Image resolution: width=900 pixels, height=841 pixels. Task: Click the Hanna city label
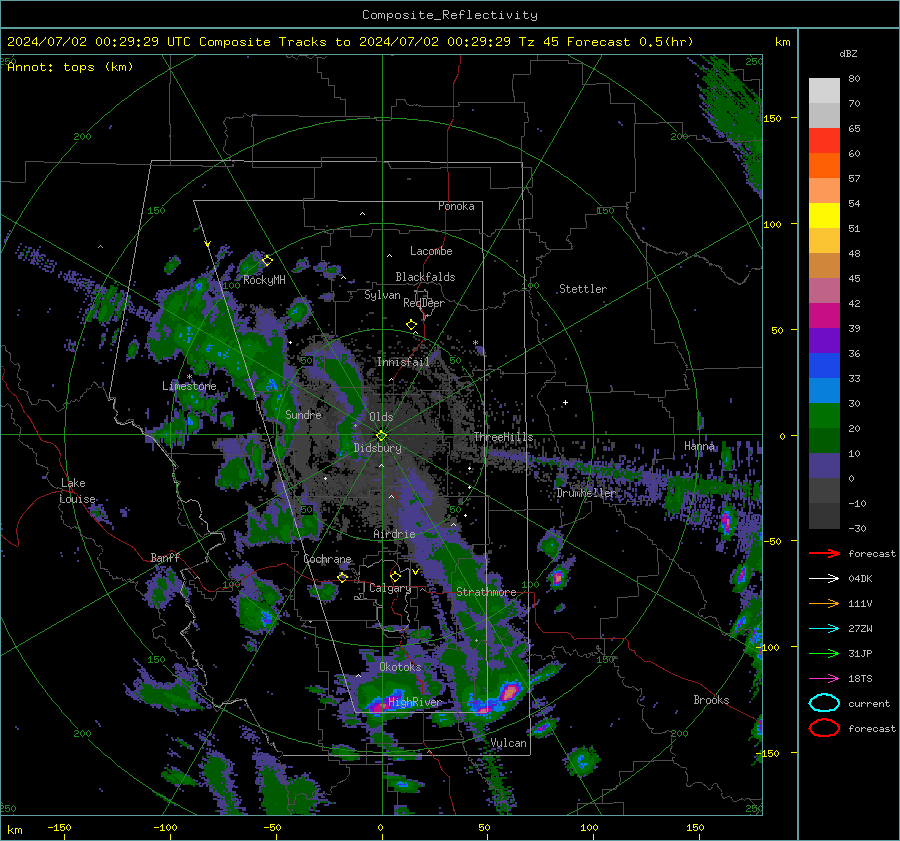tap(699, 446)
